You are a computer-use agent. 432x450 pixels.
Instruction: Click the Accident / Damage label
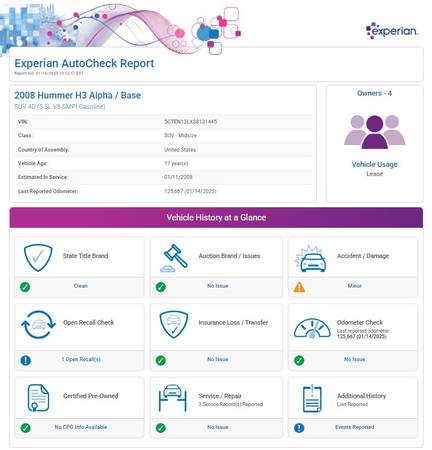[363, 256]
